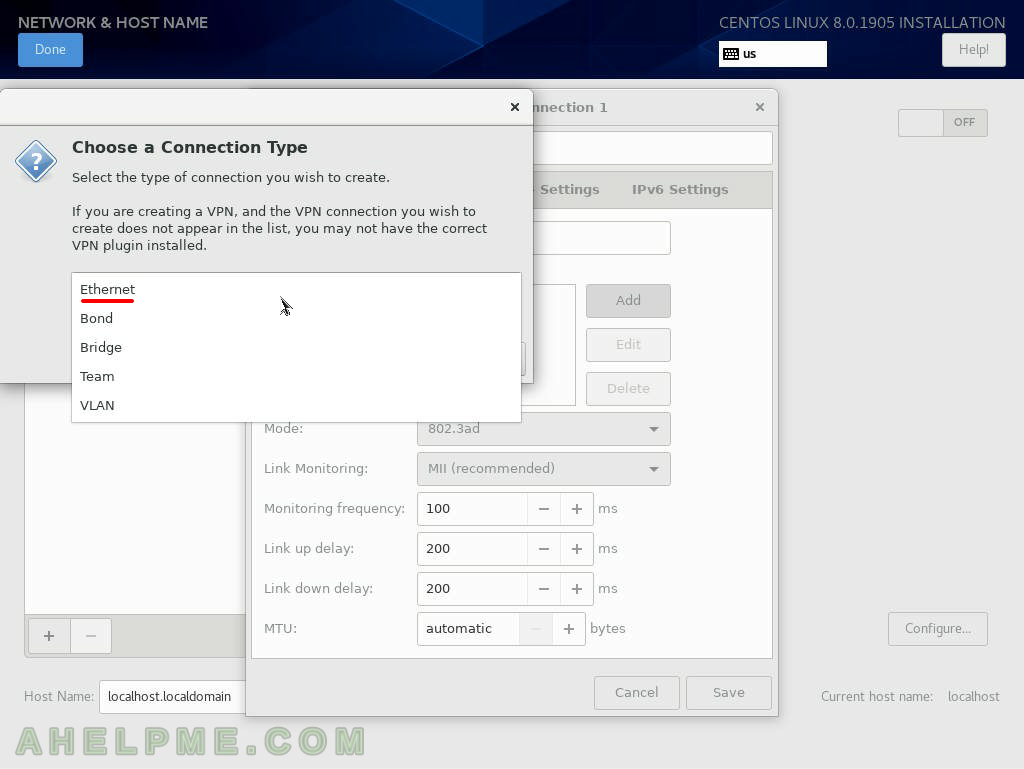The height and width of the screenshot is (769, 1024).
Task: Switch to the IPv6 Settings tab
Action: point(680,190)
